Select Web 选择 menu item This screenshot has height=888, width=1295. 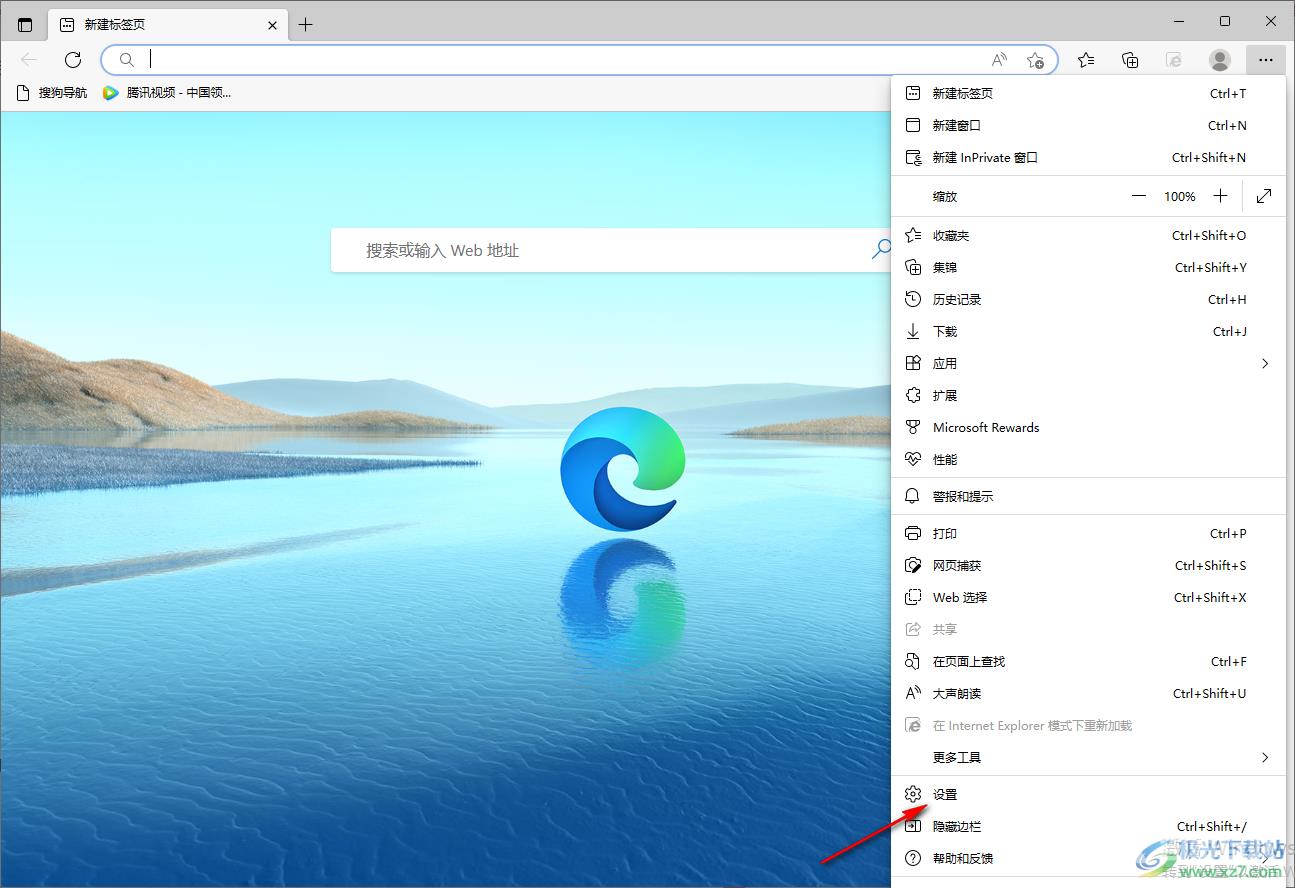pyautogui.click(x=1088, y=597)
